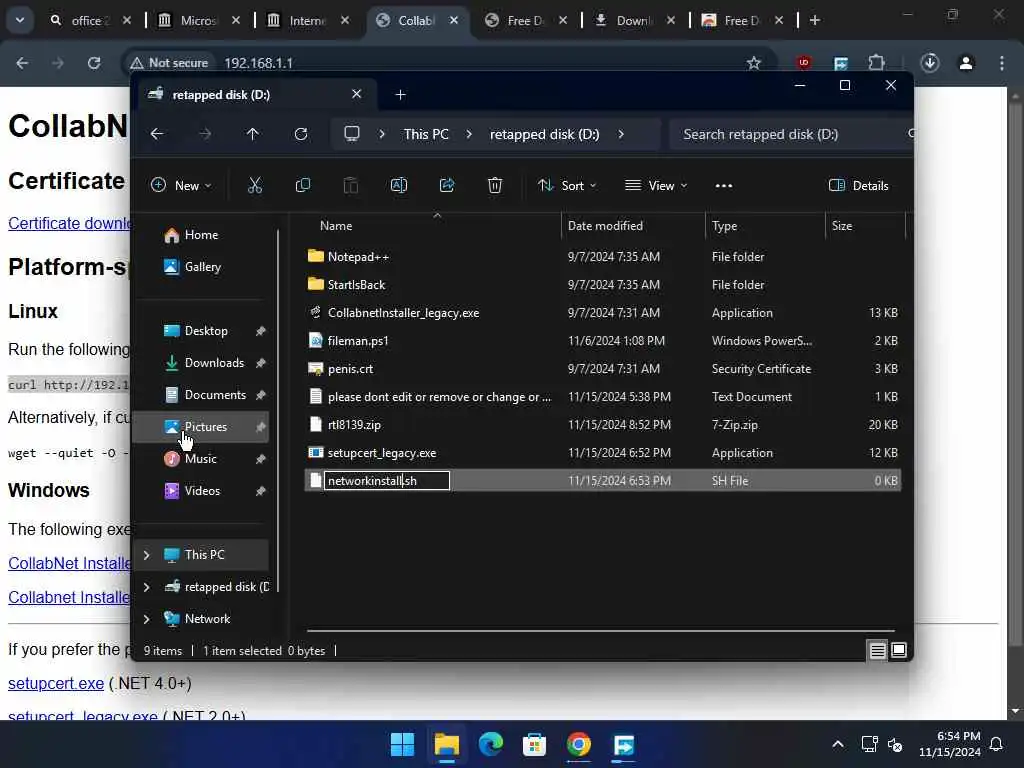This screenshot has width=1024, height=768.
Task: Click the Rename icon in Explorer toolbar
Action: point(399,185)
